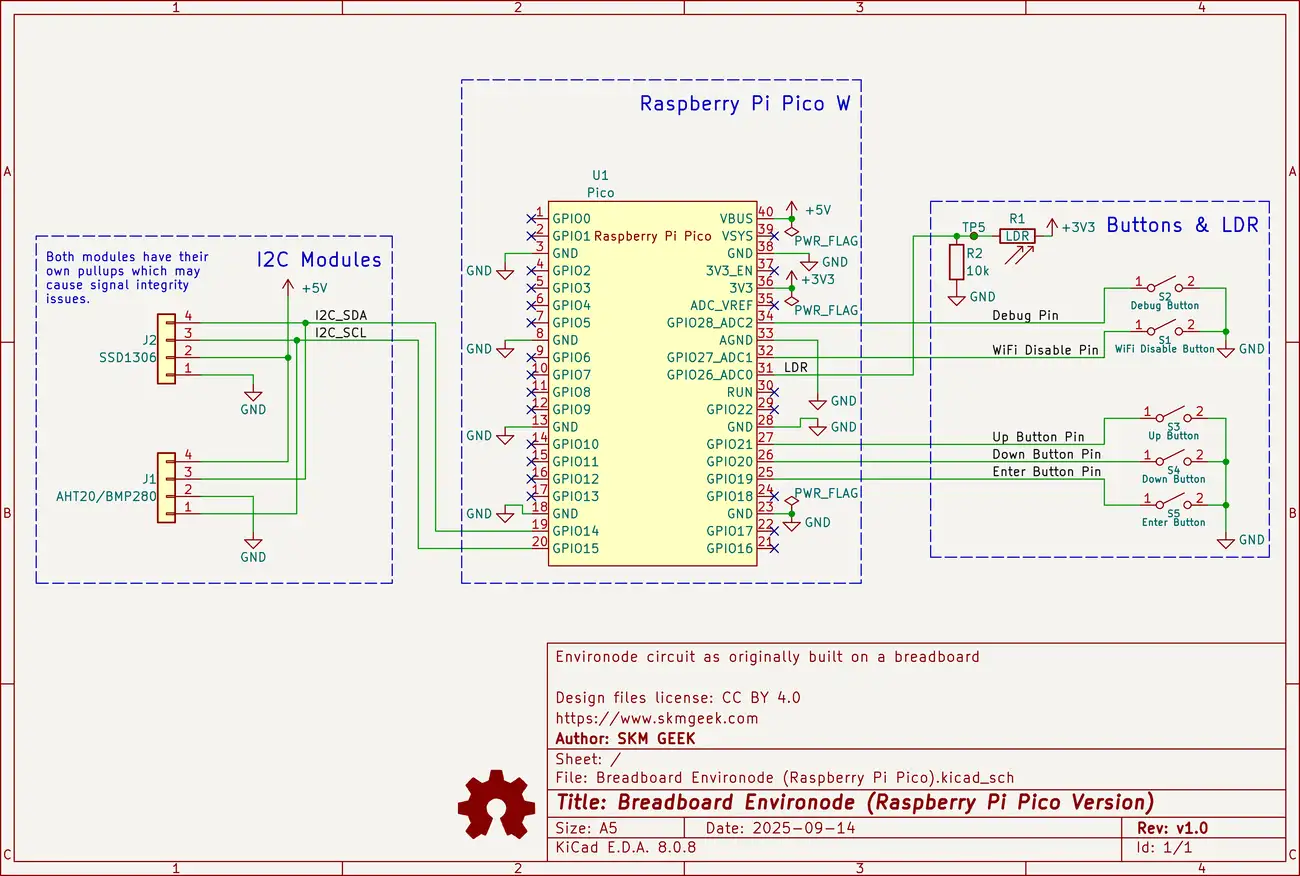
Task: Select the S4 Down Button switch symbol
Action: pos(1175,461)
